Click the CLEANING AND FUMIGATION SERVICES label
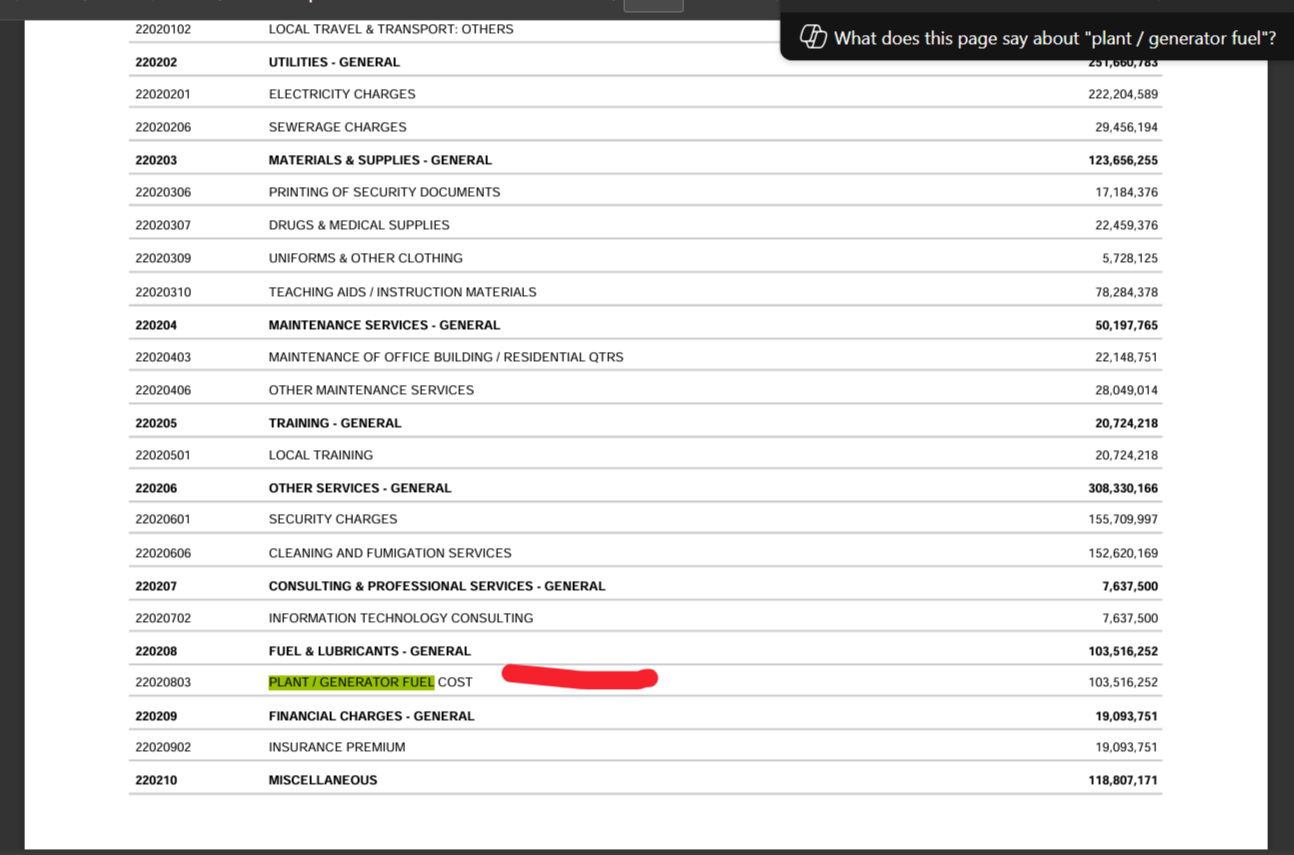The width and height of the screenshot is (1294, 855). [390, 553]
